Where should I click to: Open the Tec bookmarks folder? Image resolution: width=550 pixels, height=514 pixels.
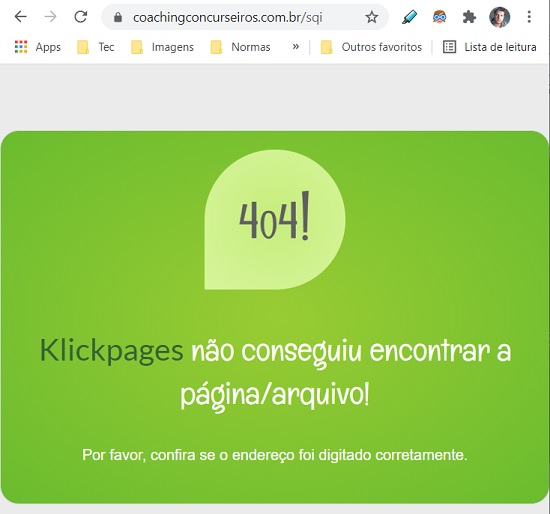click(x=96, y=47)
